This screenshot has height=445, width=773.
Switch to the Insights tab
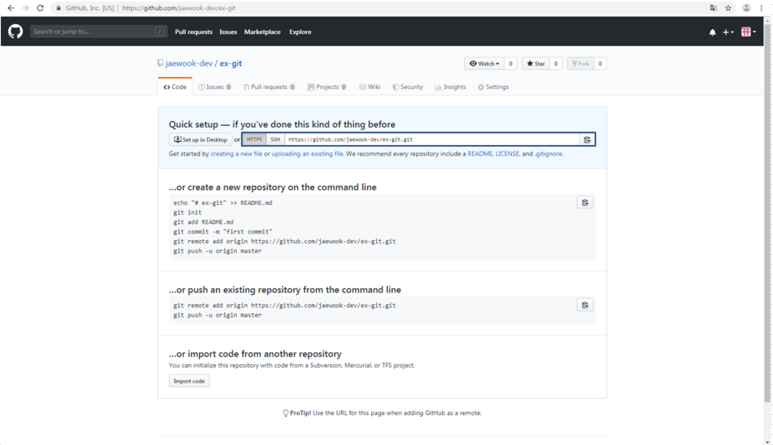450,87
